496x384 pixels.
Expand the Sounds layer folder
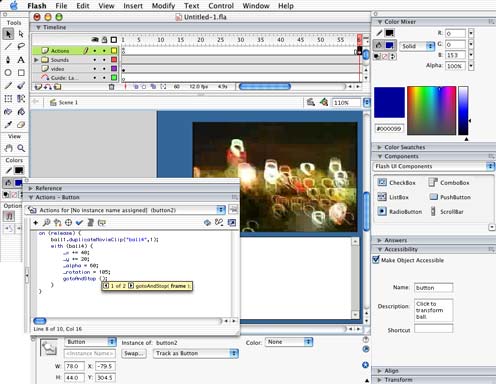click(x=36, y=60)
